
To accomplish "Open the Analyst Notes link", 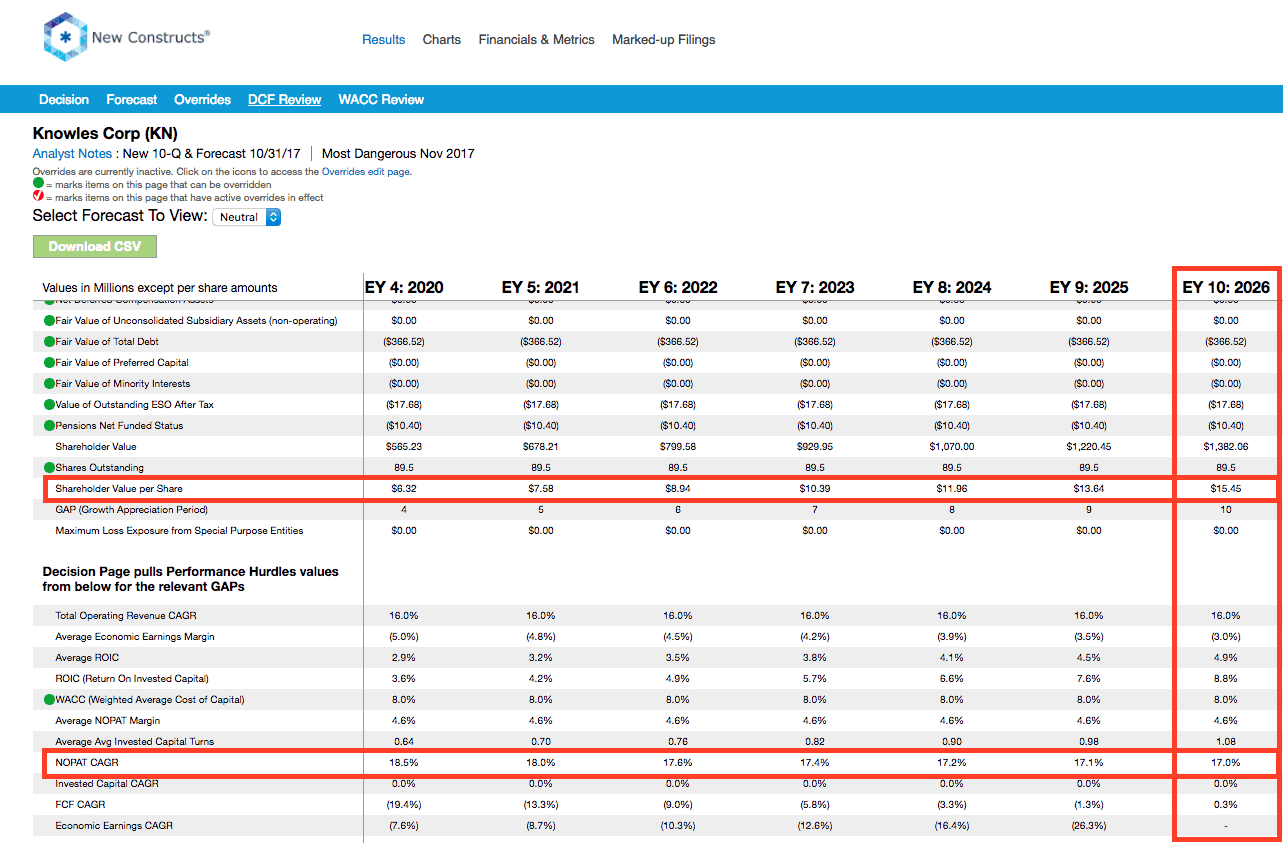I will pos(72,154).
